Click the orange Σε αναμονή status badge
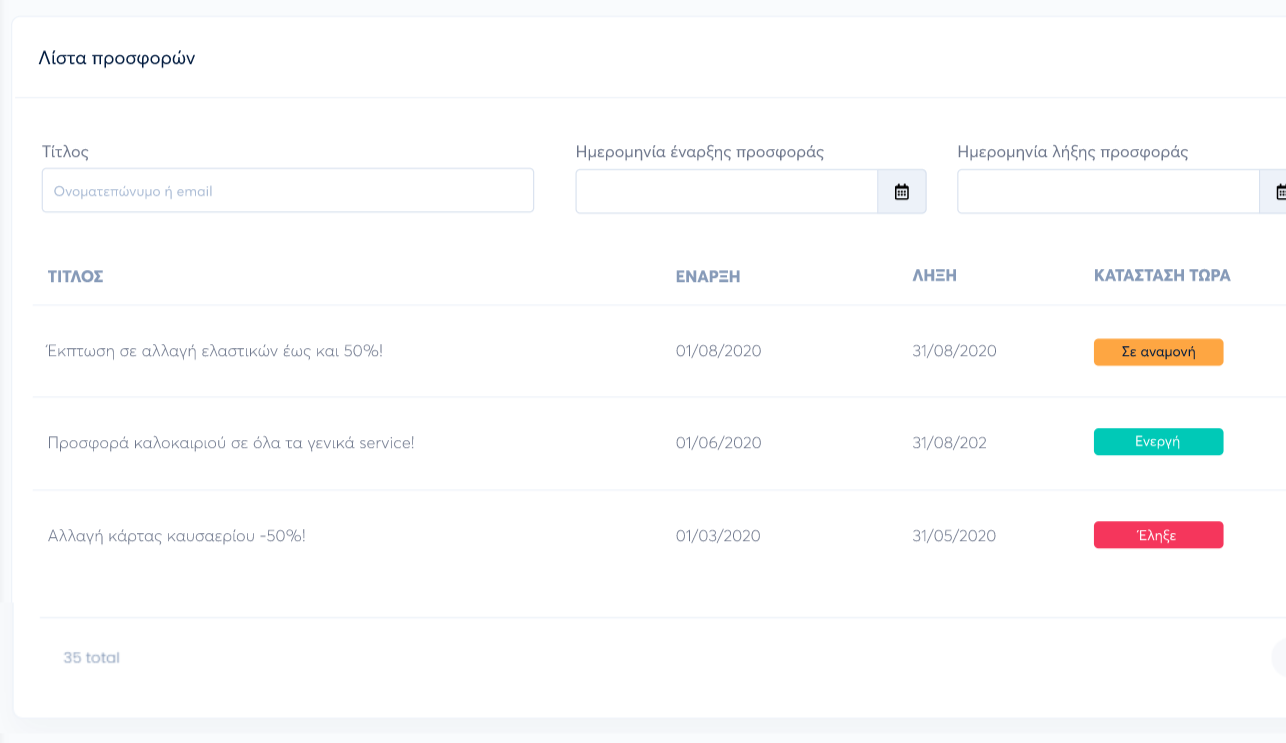 [1158, 352]
